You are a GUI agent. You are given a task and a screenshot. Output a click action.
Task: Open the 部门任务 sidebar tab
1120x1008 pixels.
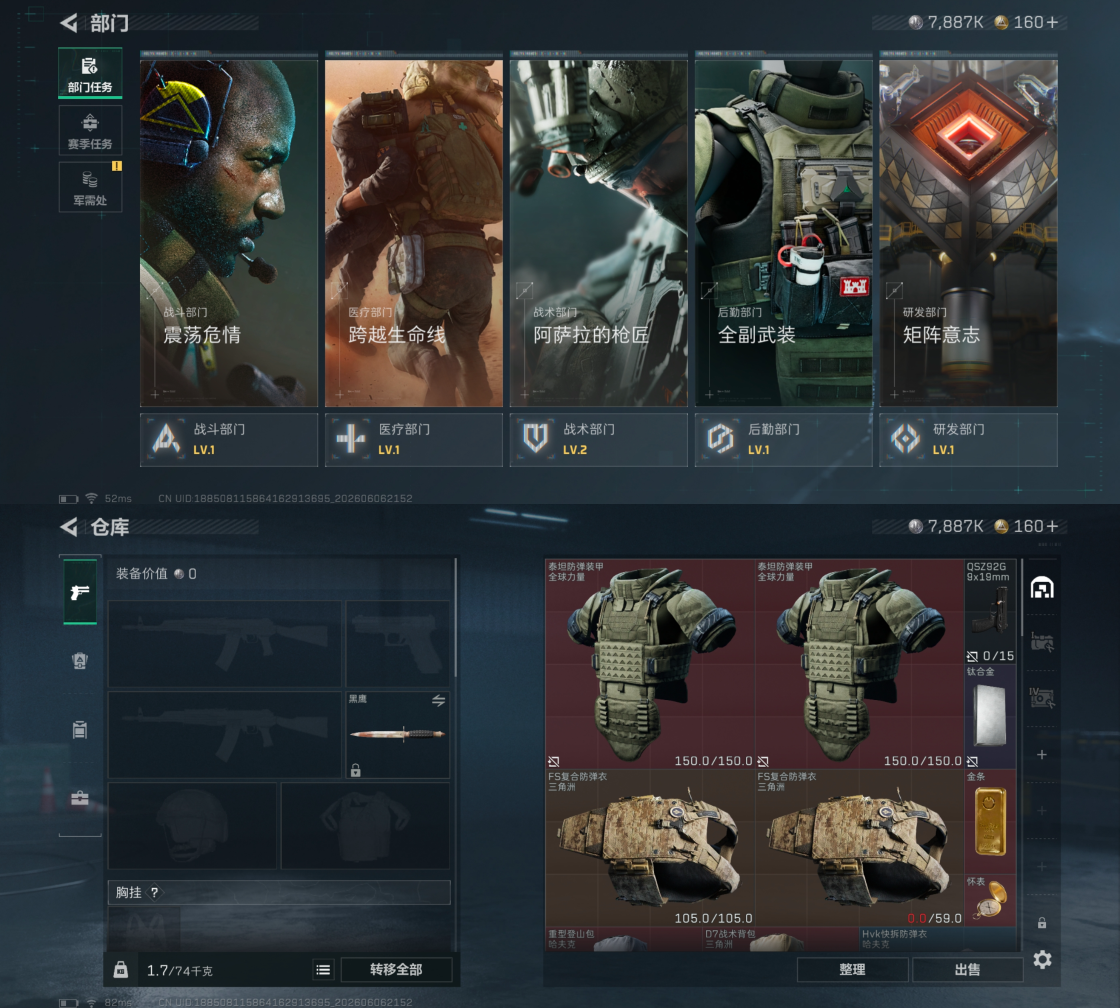90,73
